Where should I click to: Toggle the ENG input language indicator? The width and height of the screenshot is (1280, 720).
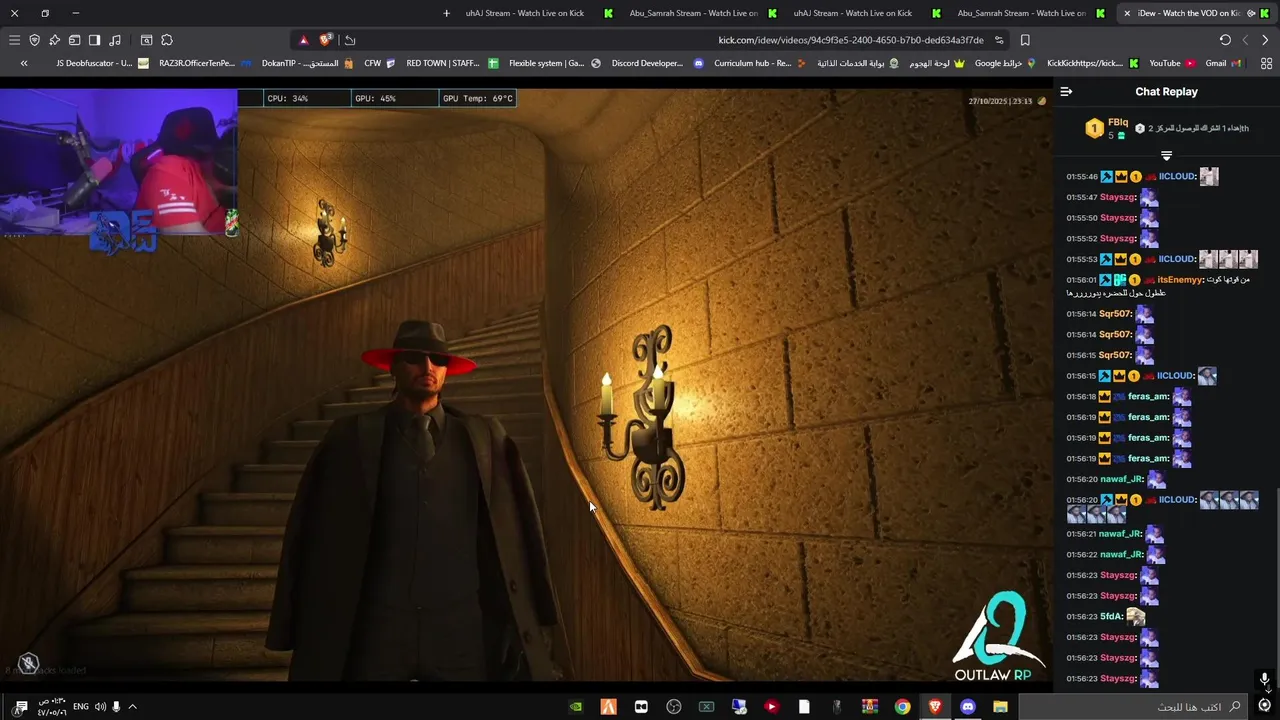(x=81, y=707)
